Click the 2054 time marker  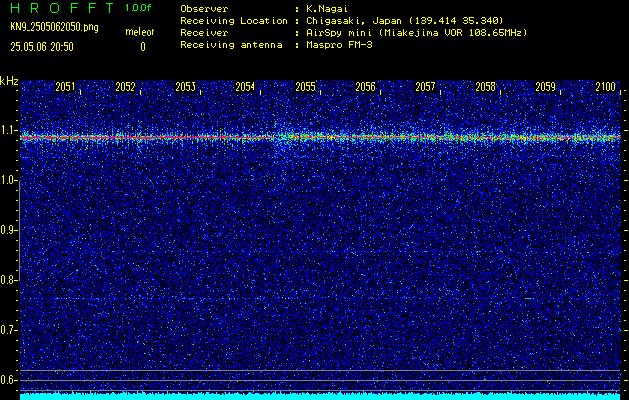click(245, 87)
